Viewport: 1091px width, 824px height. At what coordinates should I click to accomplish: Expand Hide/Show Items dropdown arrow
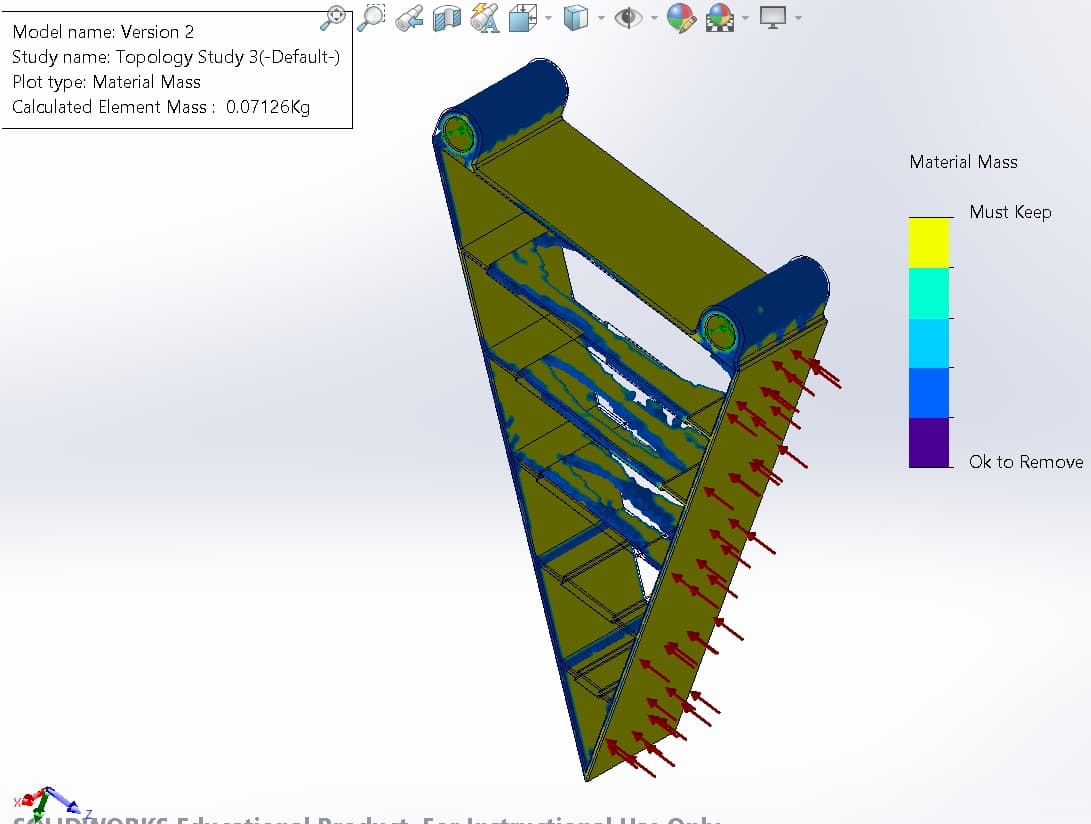pos(654,17)
